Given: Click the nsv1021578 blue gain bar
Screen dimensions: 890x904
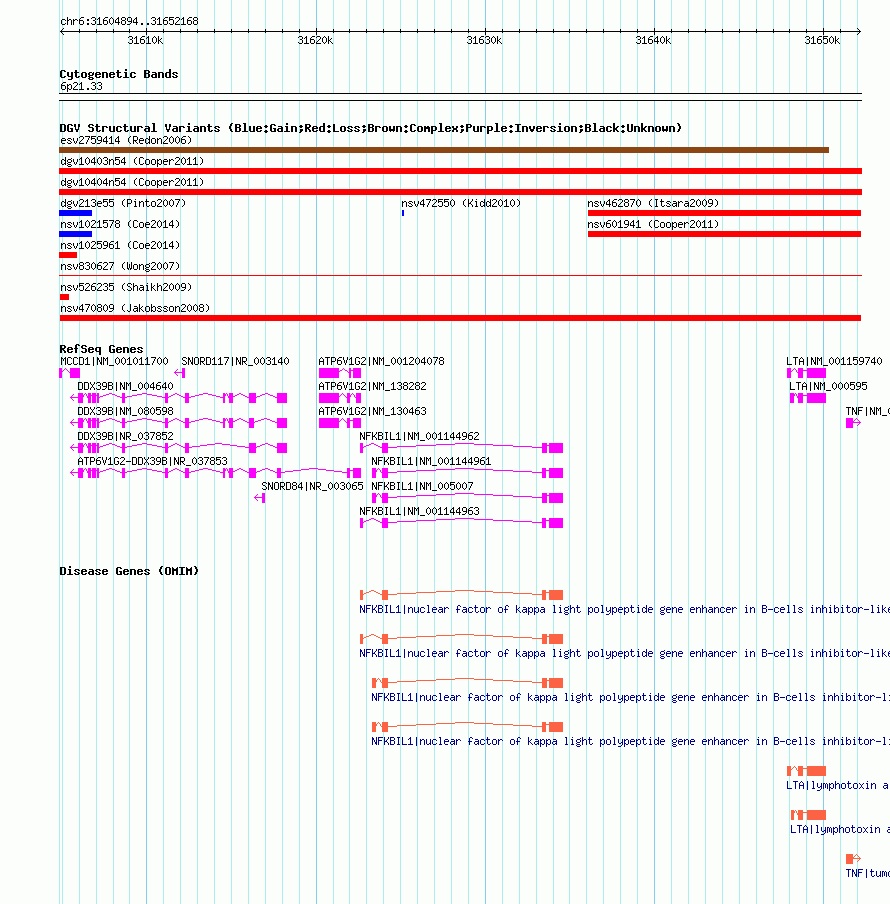Looking at the screenshot, I should [76, 234].
